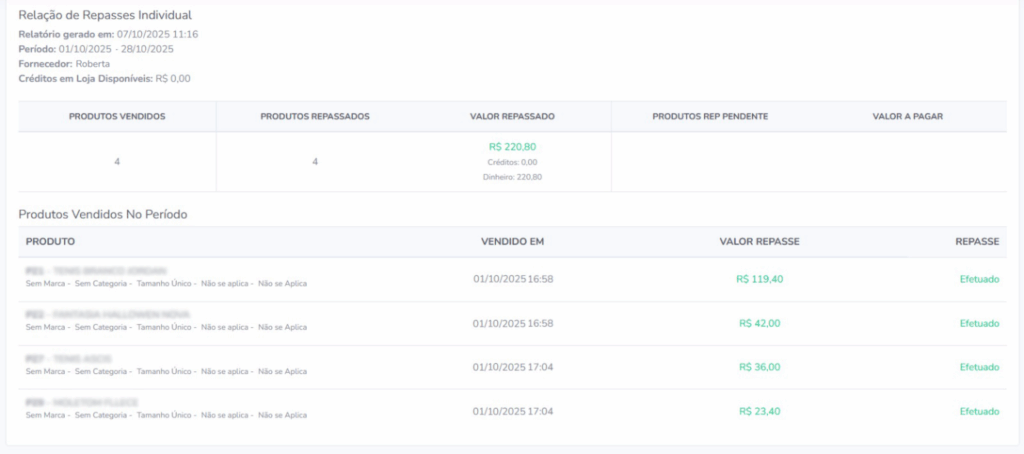Click the Produtos Vendidos No Período heading
1024x454 pixels.
coord(103,214)
